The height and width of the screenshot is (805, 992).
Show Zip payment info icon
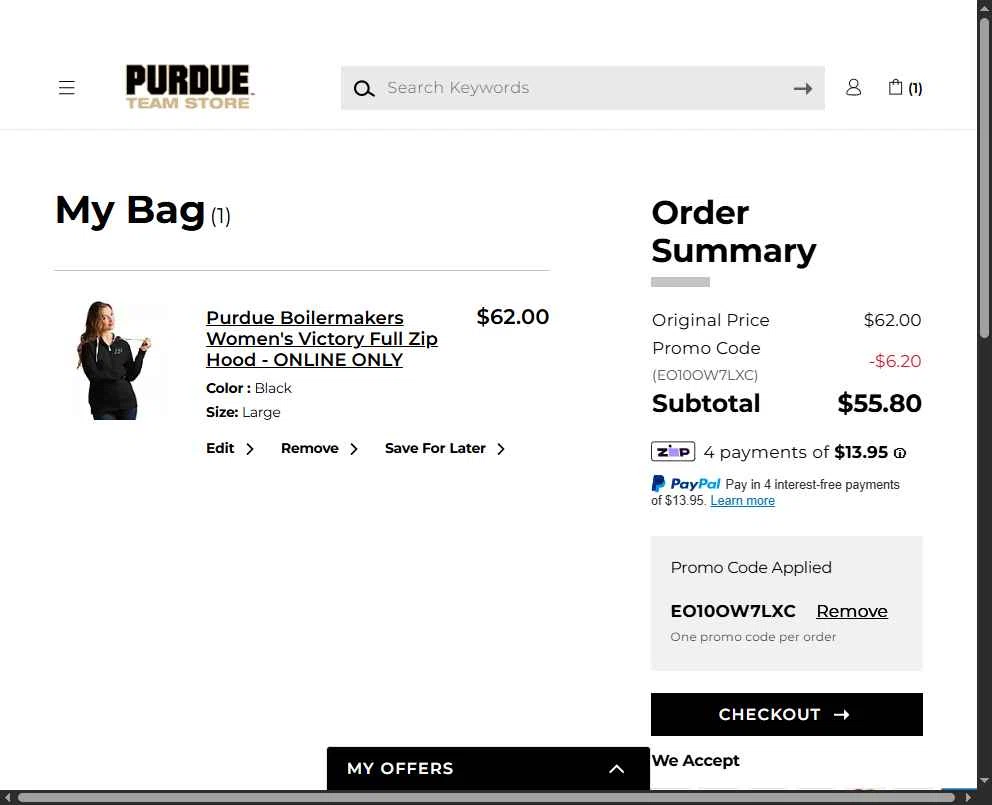point(900,453)
